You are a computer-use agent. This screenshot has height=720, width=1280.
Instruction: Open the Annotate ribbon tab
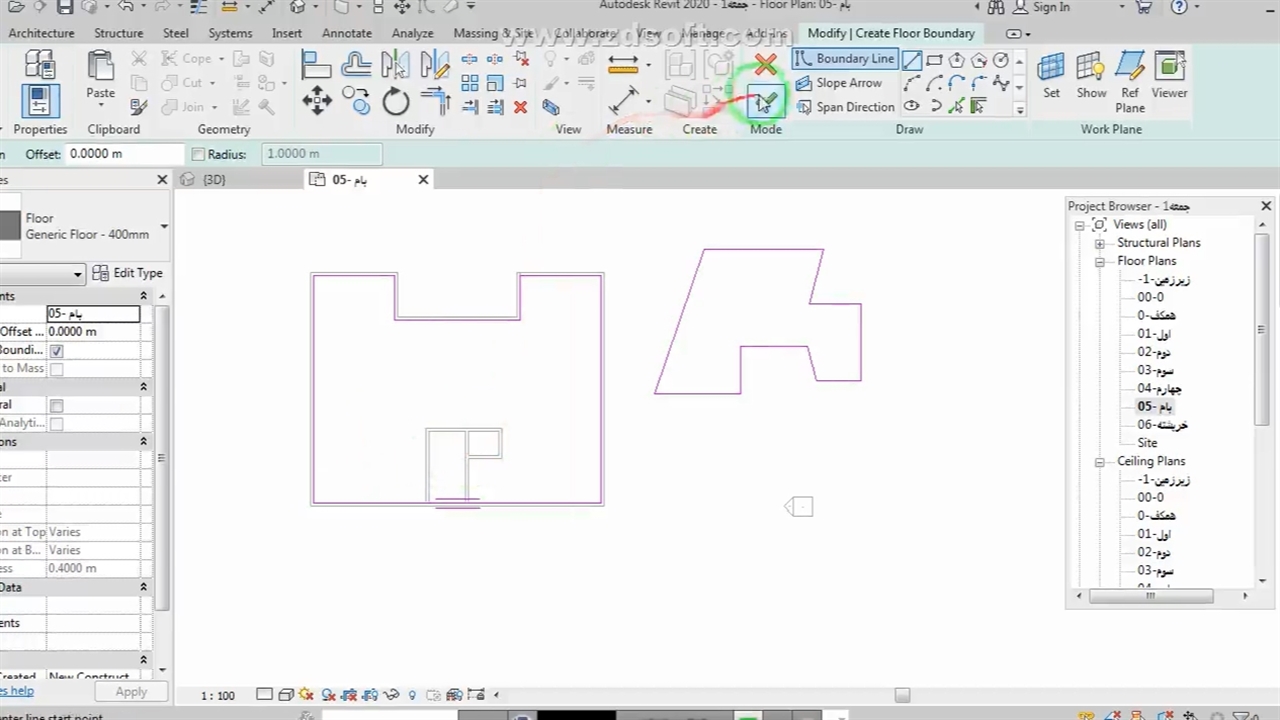pos(346,33)
